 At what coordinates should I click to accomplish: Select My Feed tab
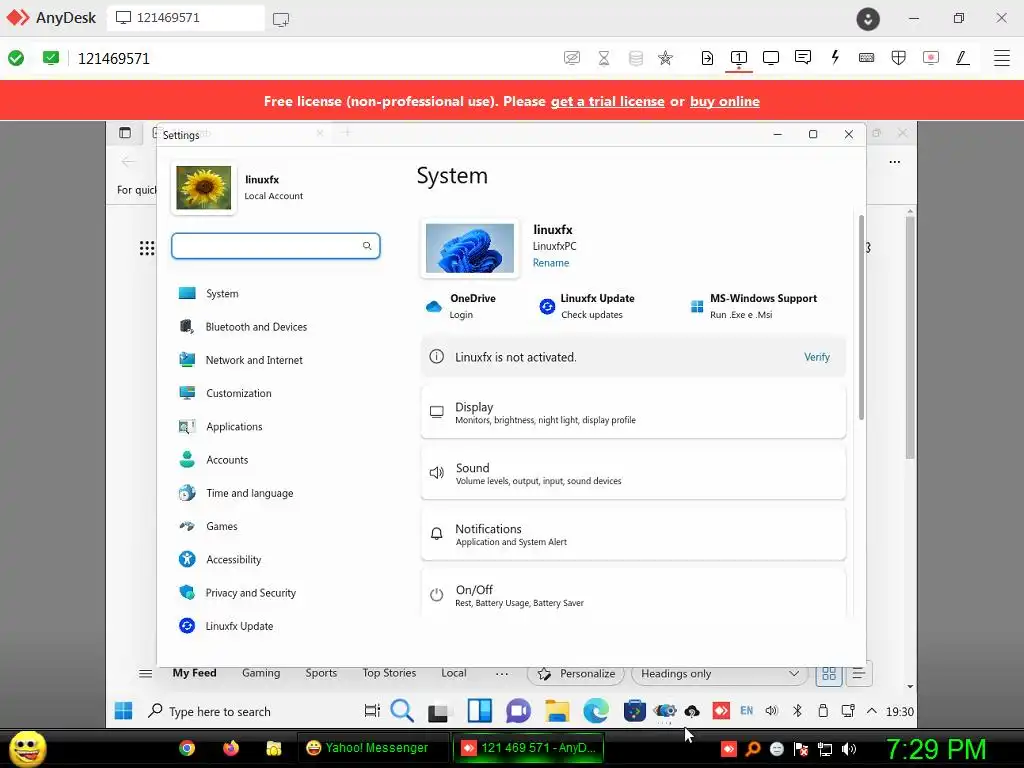click(194, 673)
